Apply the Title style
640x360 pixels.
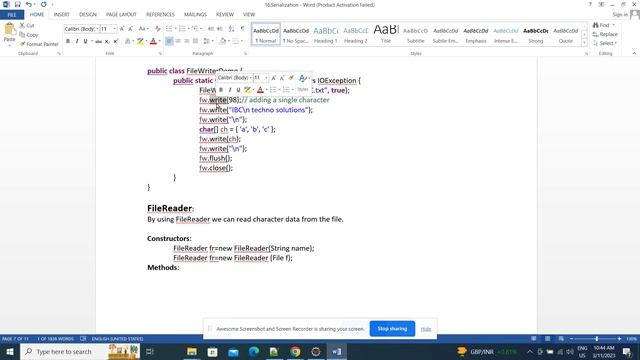point(386,34)
